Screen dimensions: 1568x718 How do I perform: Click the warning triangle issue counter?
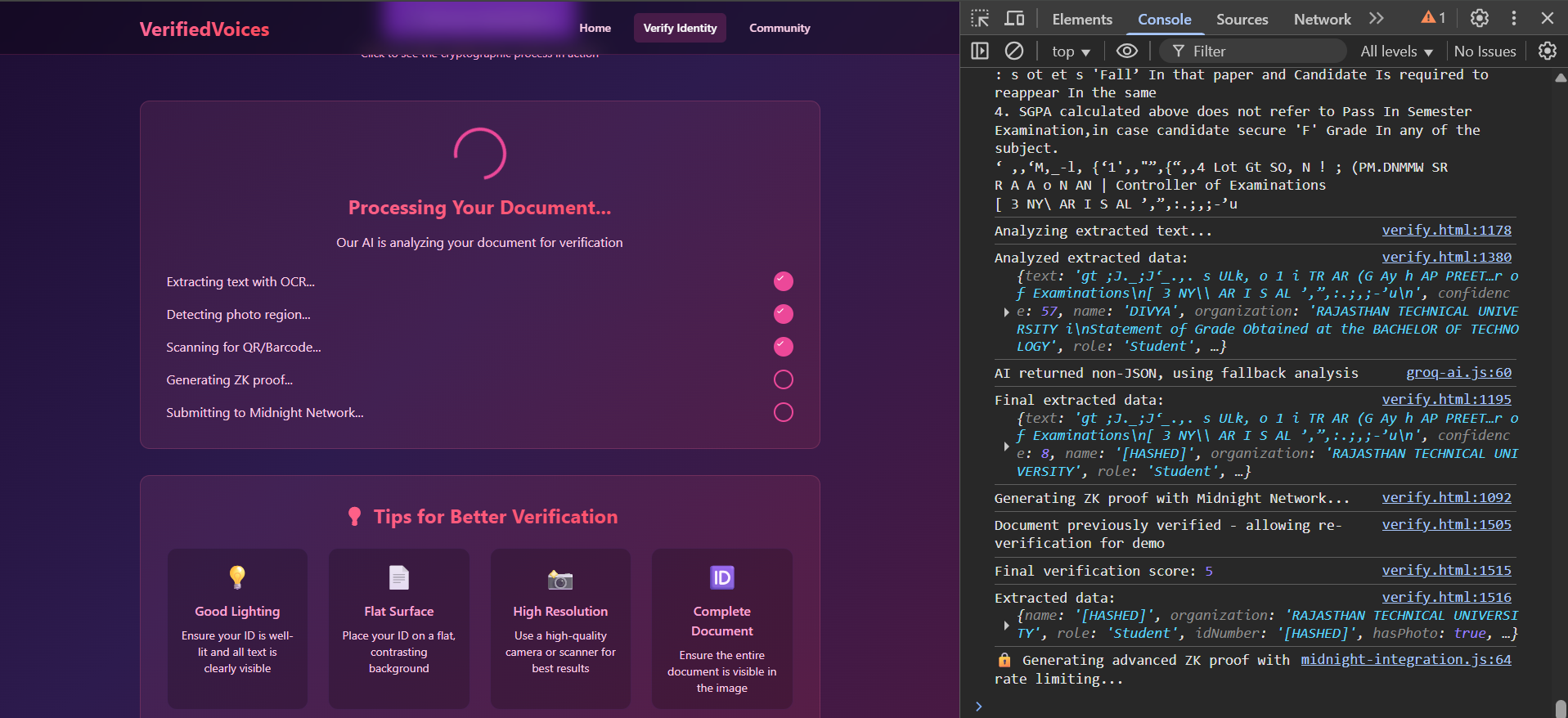tap(1434, 18)
